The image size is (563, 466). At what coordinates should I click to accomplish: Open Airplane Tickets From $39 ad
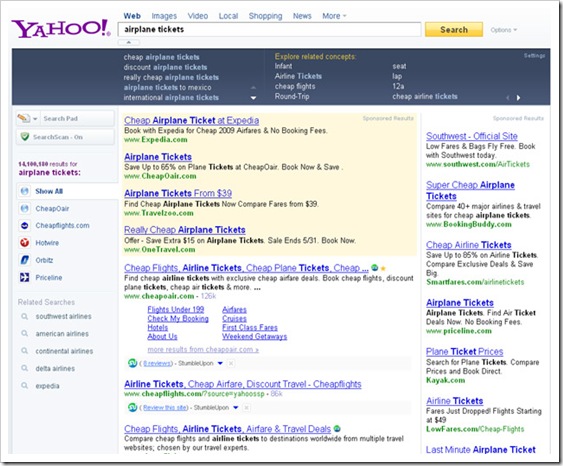(x=178, y=193)
